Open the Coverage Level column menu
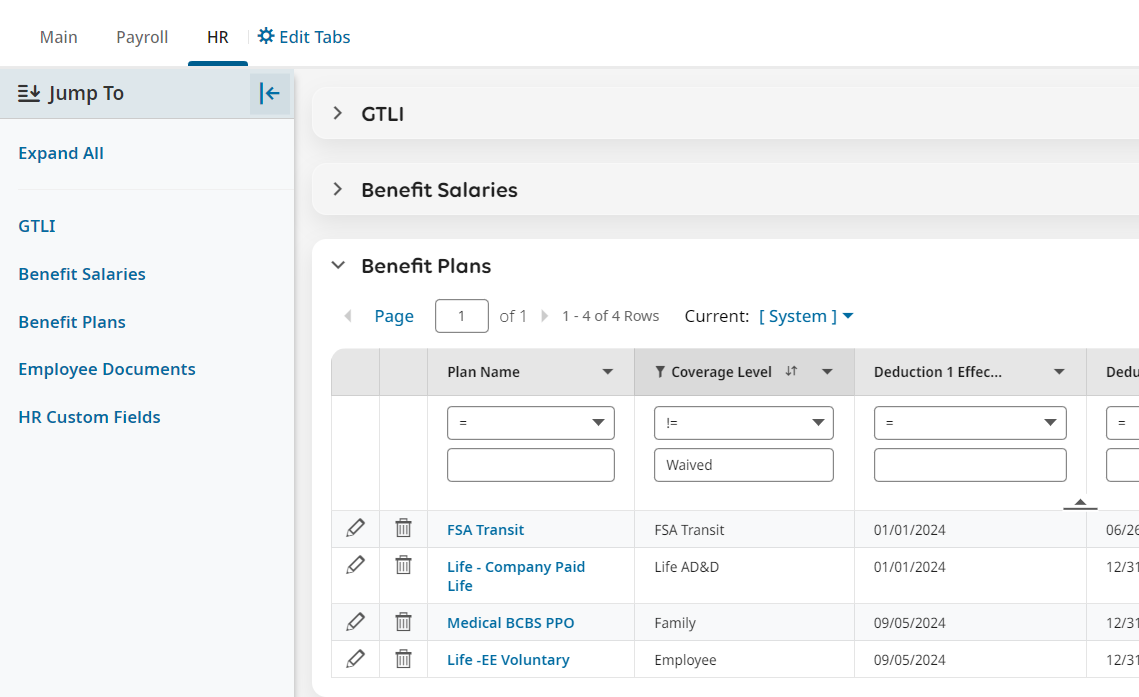This screenshot has width=1139, height=697. [x=827, y=372]
